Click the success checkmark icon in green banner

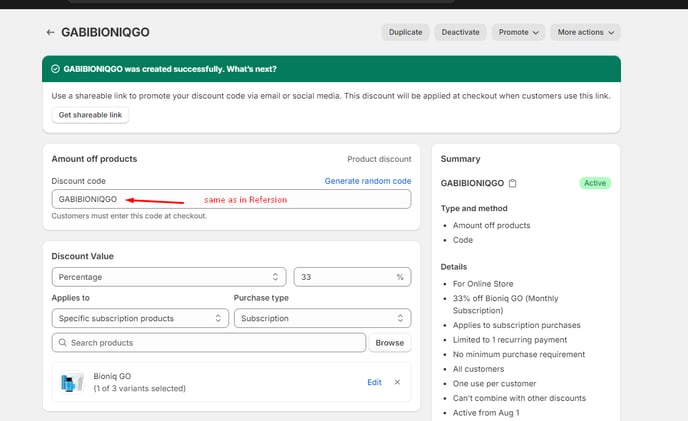[54, 69]
